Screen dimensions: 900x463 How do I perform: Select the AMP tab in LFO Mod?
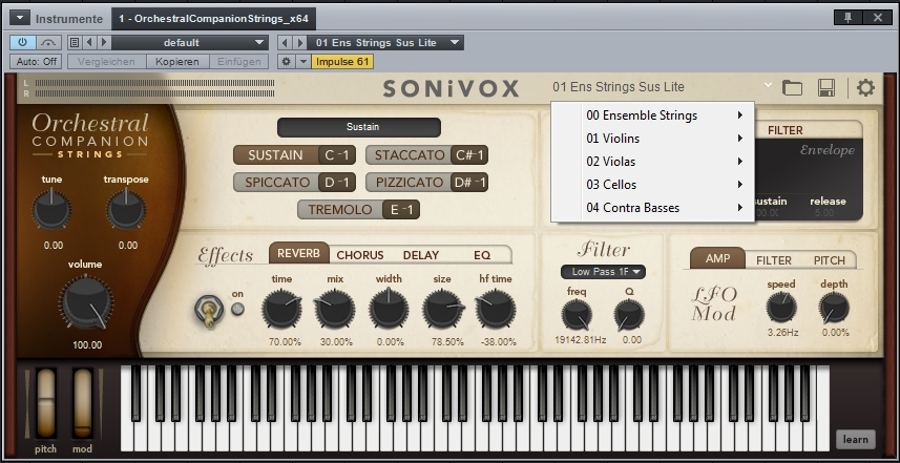[717, 258]
